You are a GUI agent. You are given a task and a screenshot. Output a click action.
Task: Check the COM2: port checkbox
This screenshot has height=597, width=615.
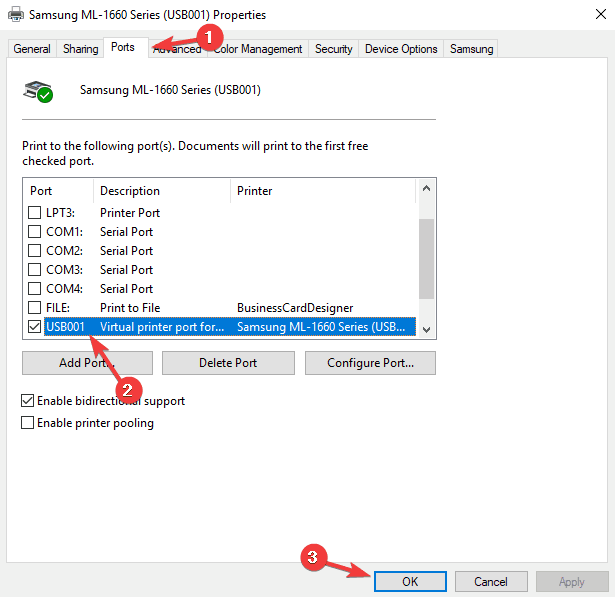pos(35,250)
